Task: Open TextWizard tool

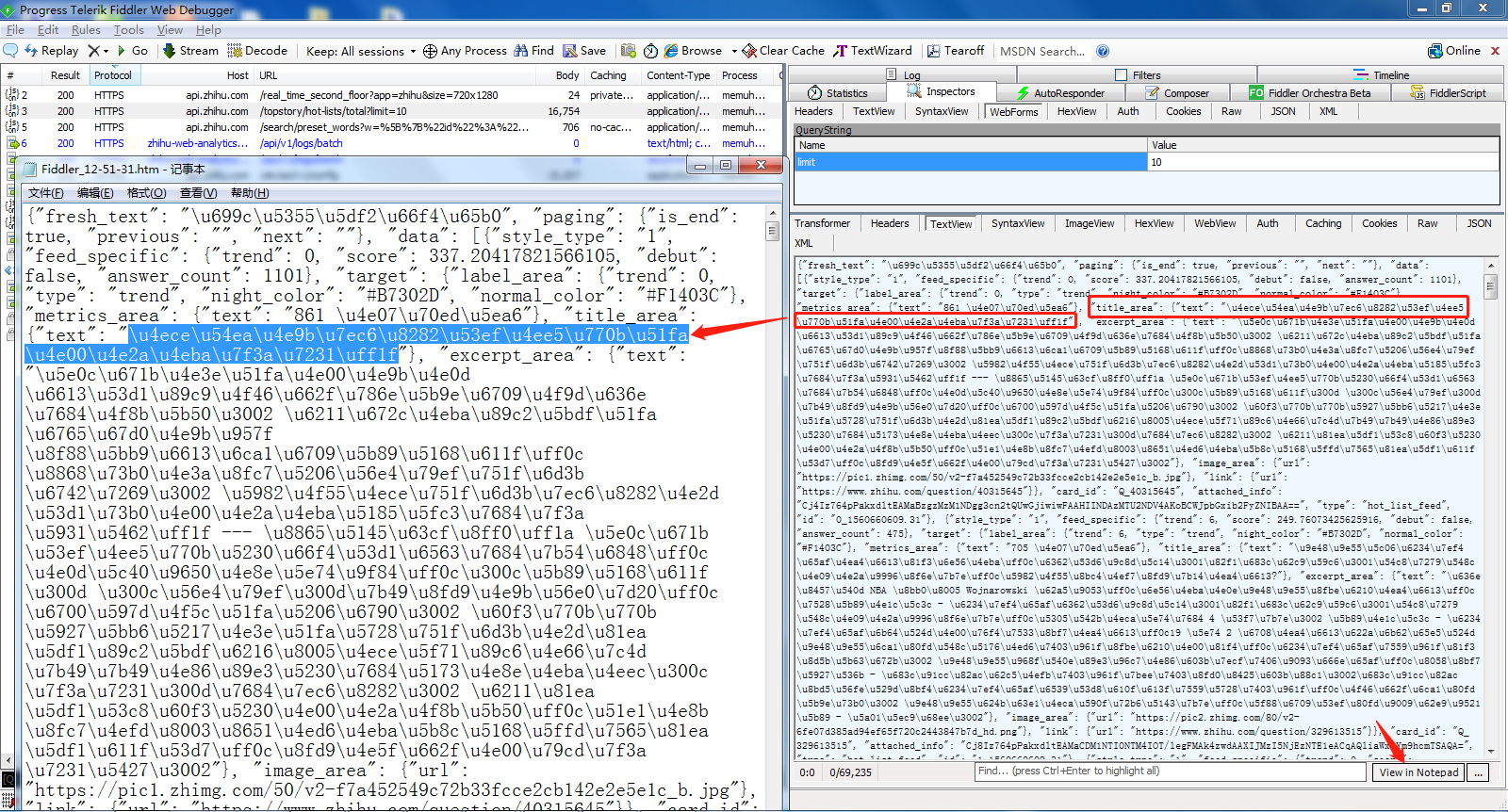Action: pyautogui.click(x=873, y=51)
